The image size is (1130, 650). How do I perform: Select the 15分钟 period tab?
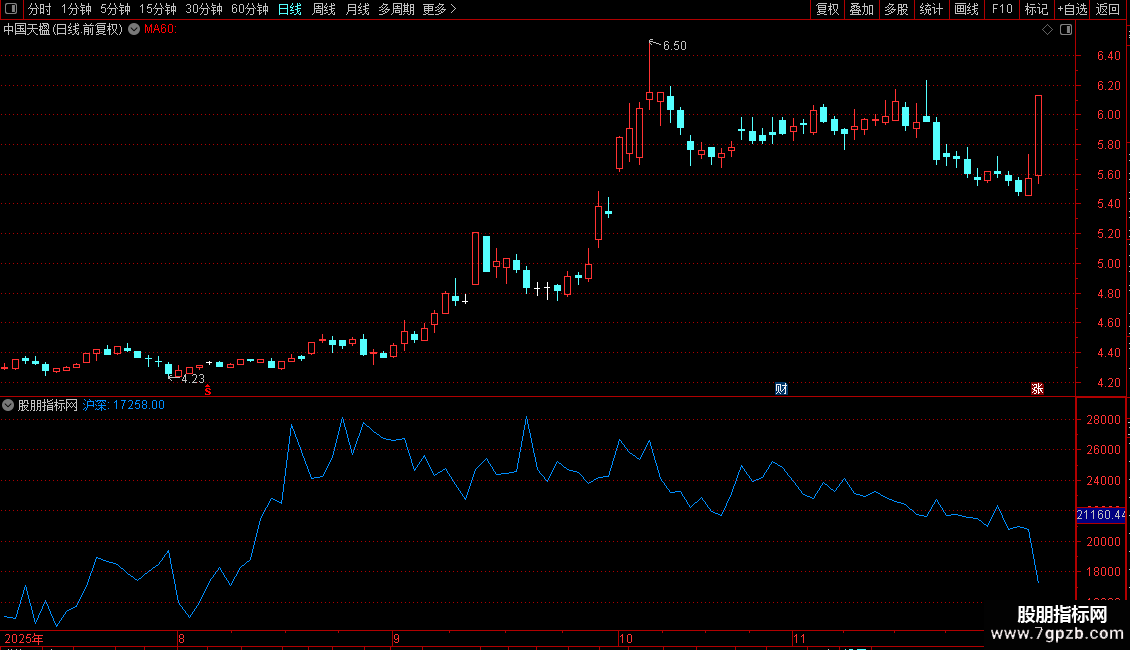[x=157, y=9]
